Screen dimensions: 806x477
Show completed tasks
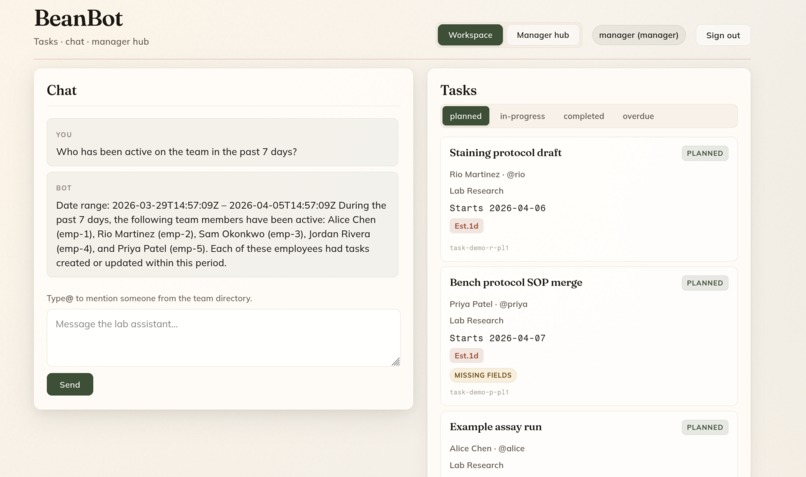583,116
